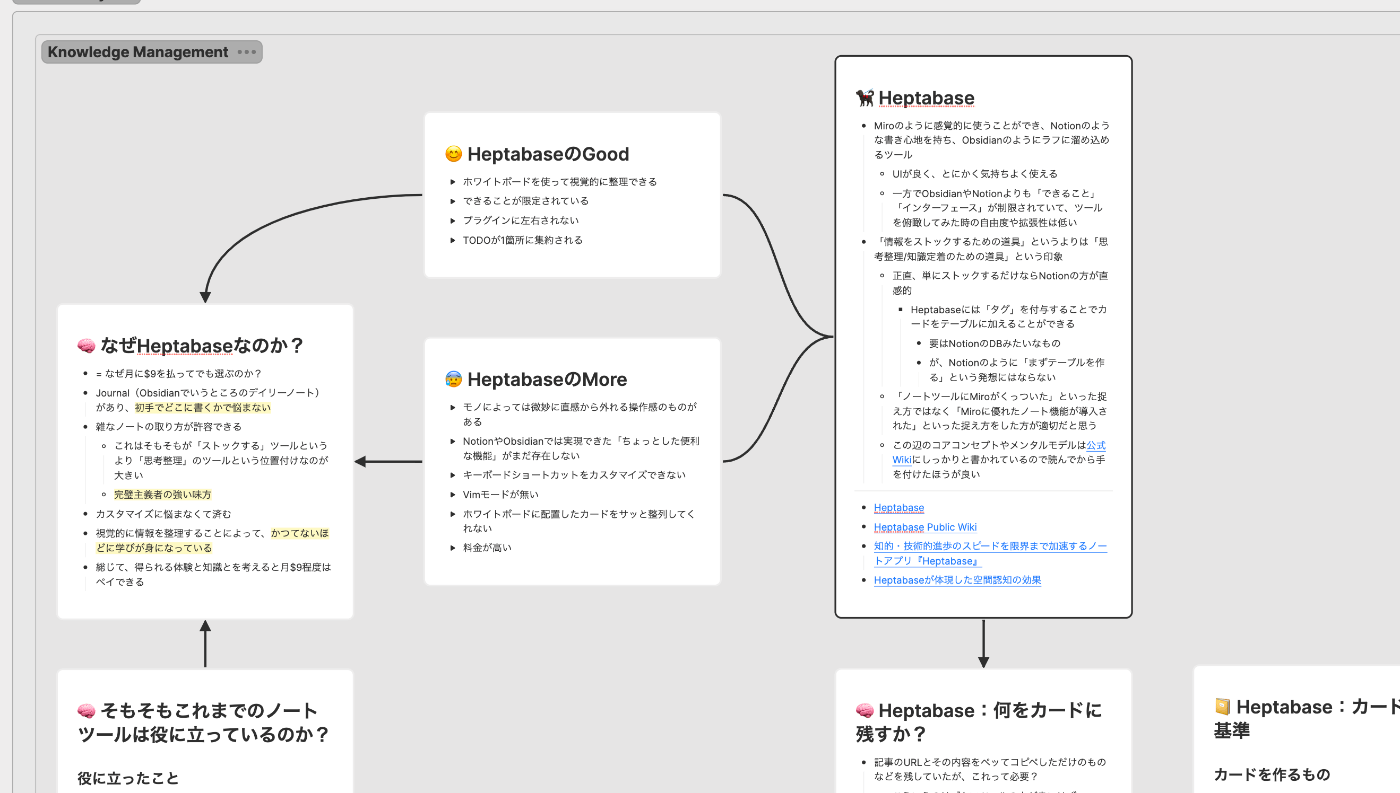Click the brain emoji beside そもそもこれまでのノート title
Image resolution: width=1400 pixels, height=793 pixels.
86,711
